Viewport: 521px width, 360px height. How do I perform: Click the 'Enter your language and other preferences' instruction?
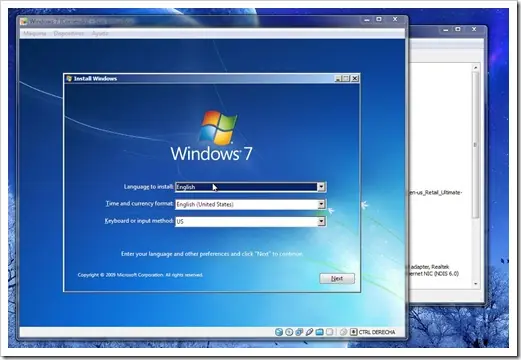212,254
